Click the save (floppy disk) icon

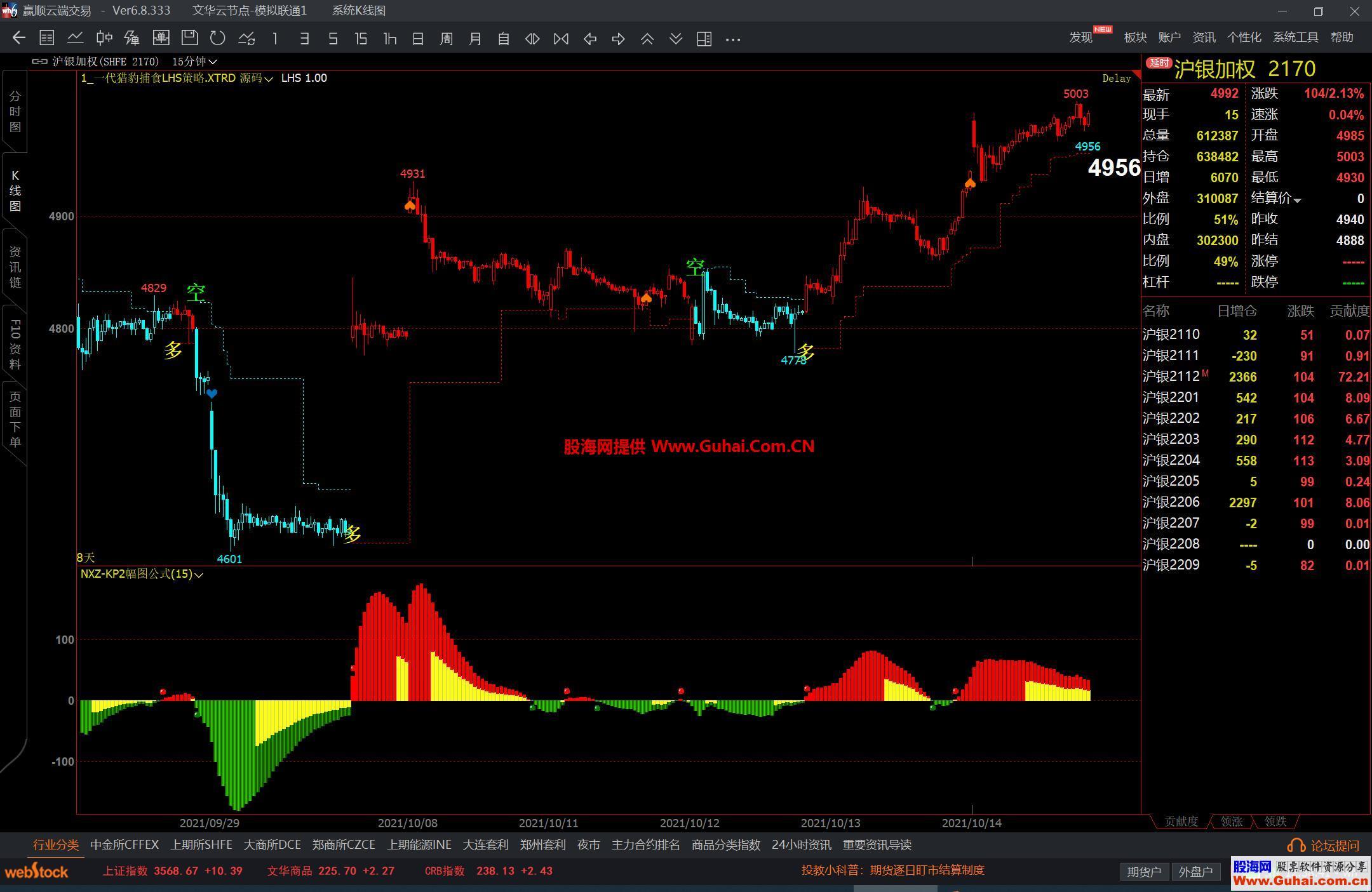coord(189,38)
